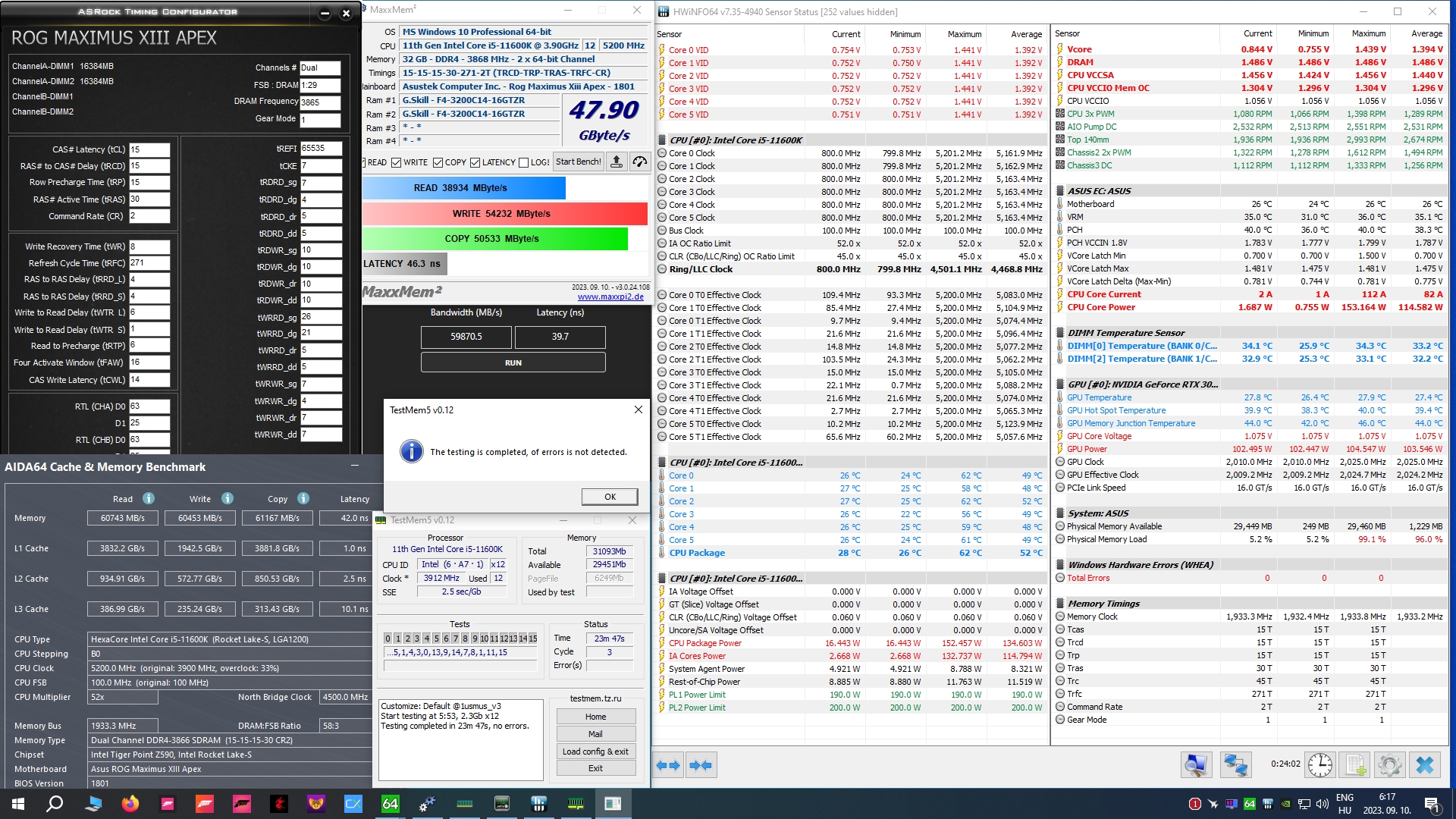Click 'Total Errors' WHEA row in HWiNFO

pos(1250,578)
